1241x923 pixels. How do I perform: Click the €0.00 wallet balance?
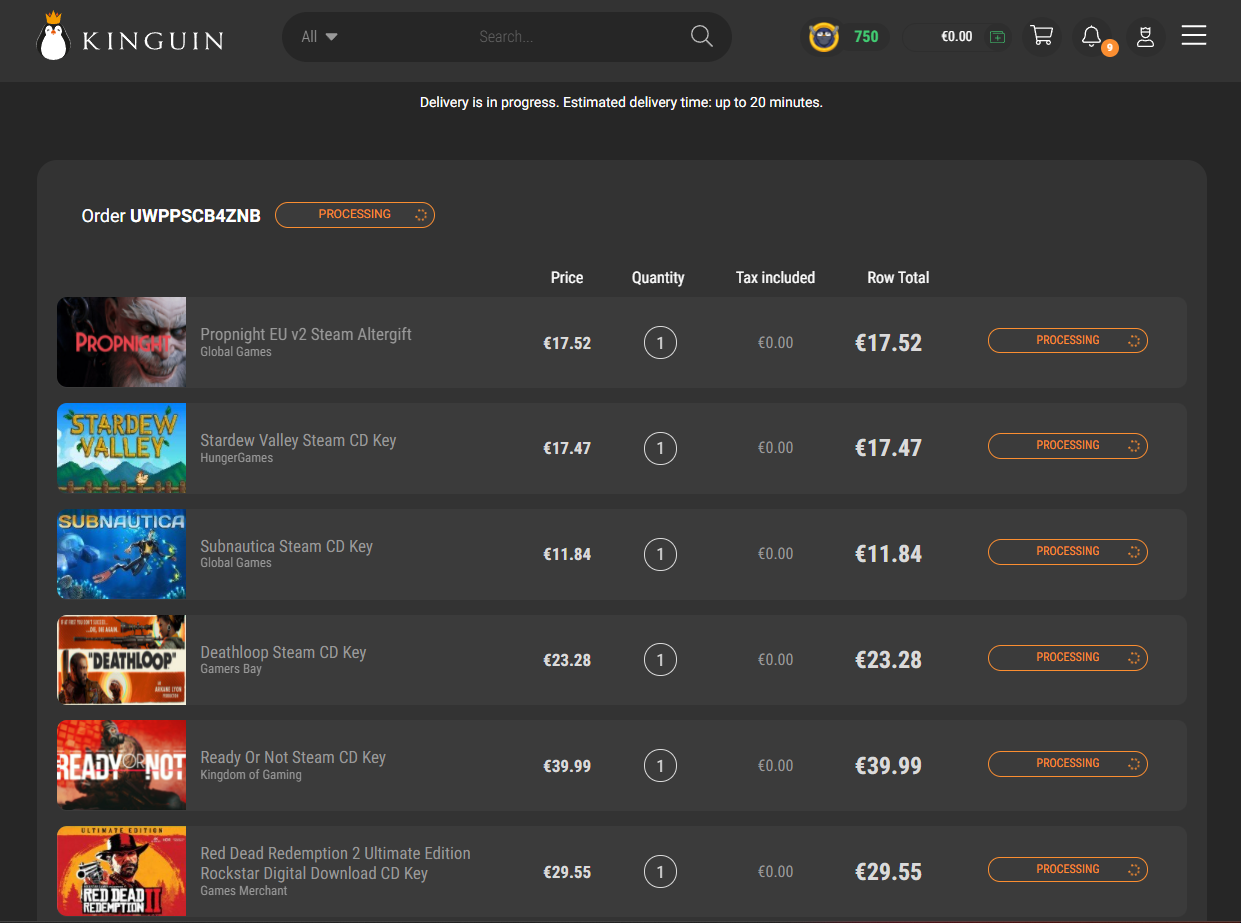click(957, 37)
